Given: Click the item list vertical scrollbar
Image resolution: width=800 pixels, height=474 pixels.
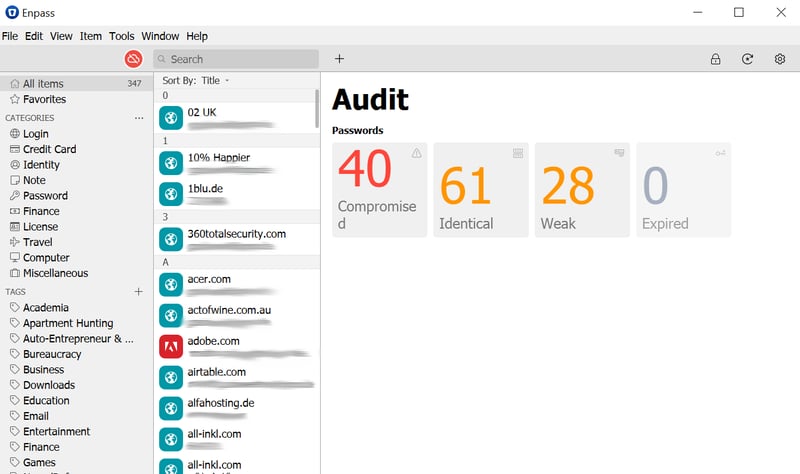Looking at the screenshot, I should [x=317, y=110].
